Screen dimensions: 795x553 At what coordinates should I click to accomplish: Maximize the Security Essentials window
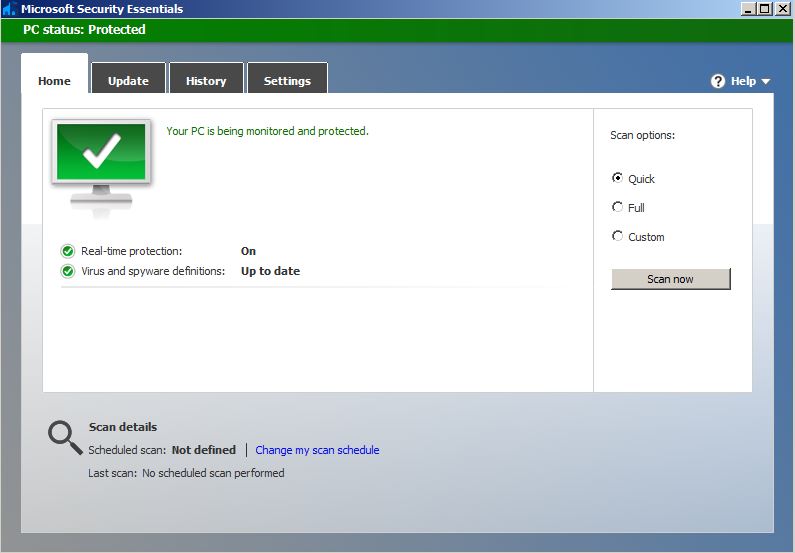pos(766,8)
